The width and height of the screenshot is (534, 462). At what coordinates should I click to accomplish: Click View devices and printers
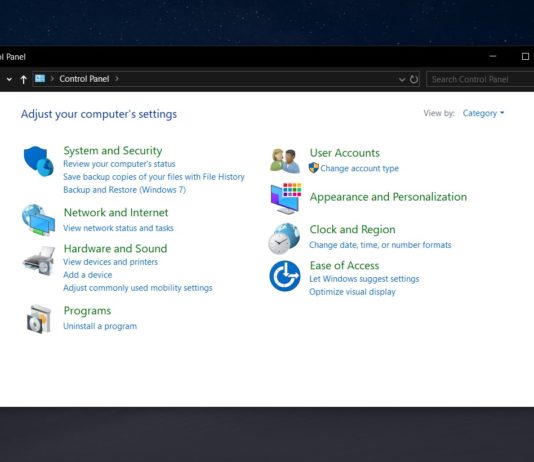tap(111, 262)
